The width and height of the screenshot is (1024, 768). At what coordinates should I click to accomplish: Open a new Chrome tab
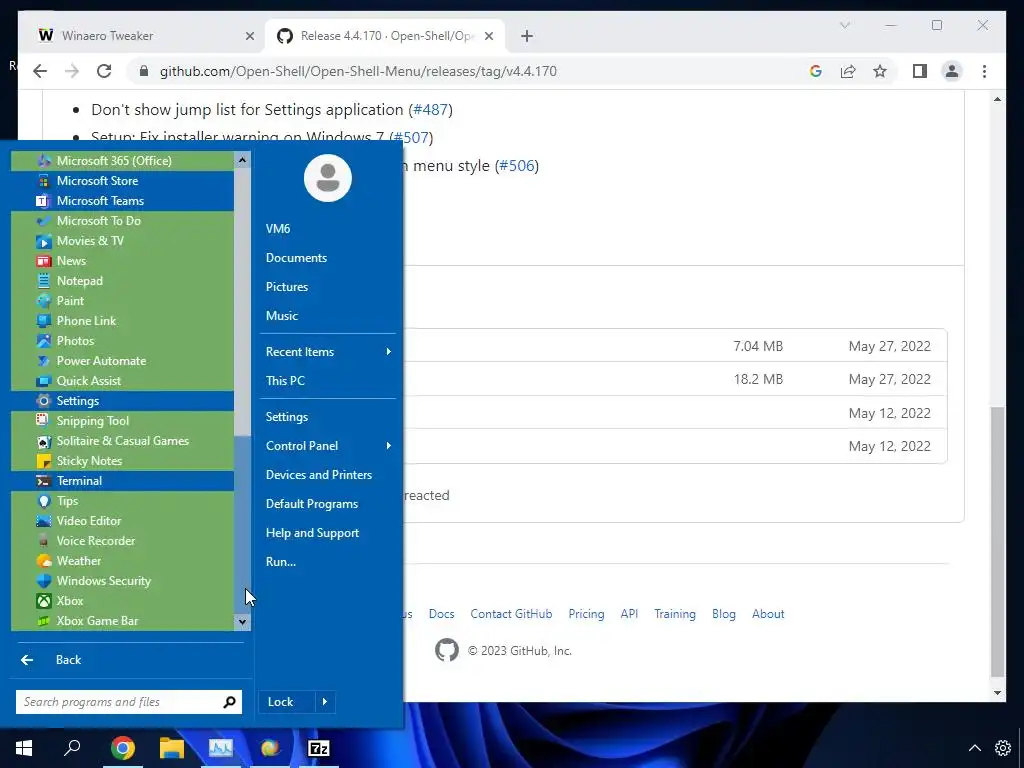tap(527, 36)
